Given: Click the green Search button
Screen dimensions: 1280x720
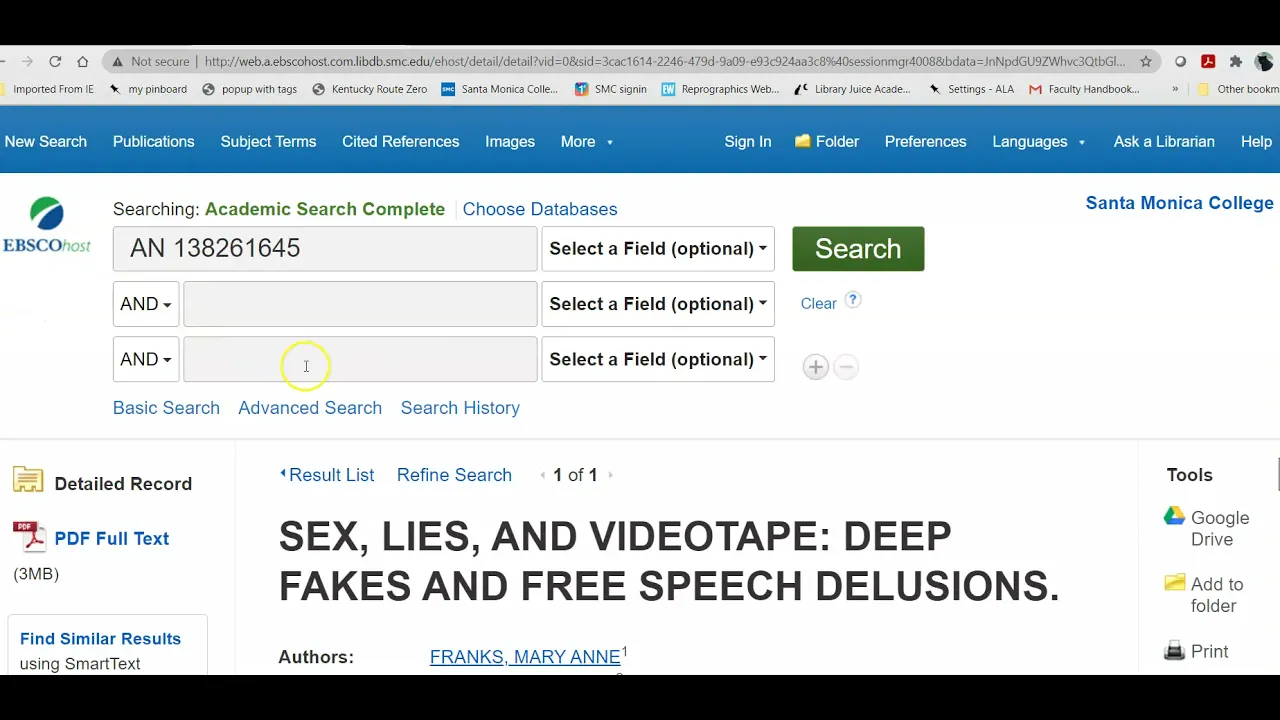Looking at the screenshot, I should [858, 249].
